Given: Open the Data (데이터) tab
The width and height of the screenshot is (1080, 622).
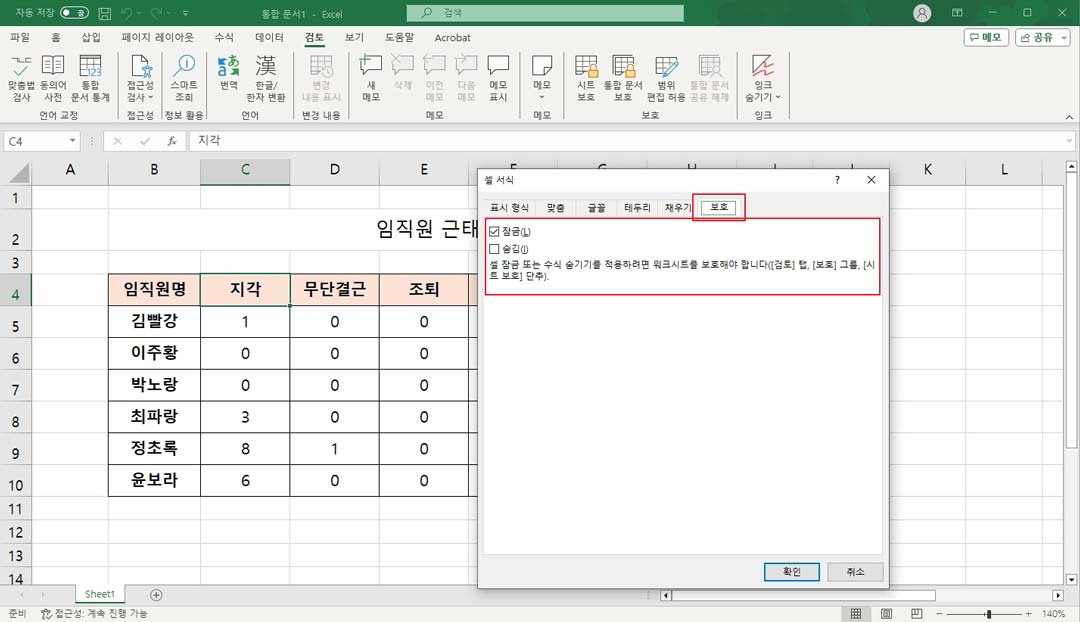Looking at the screenshot, I should click(269, 37).
